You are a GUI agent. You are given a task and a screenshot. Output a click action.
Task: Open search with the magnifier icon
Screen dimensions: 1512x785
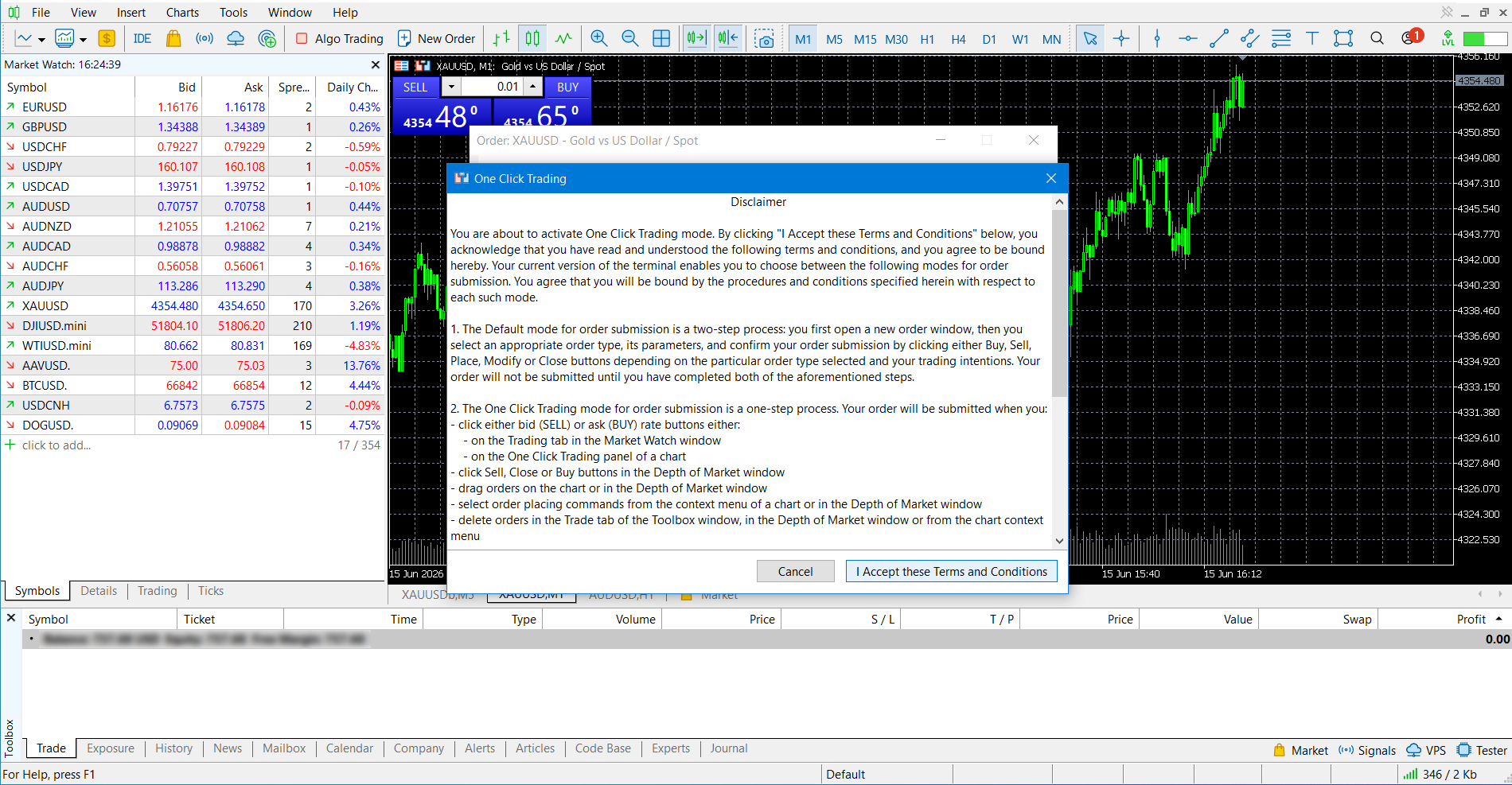click(1377, 38)
